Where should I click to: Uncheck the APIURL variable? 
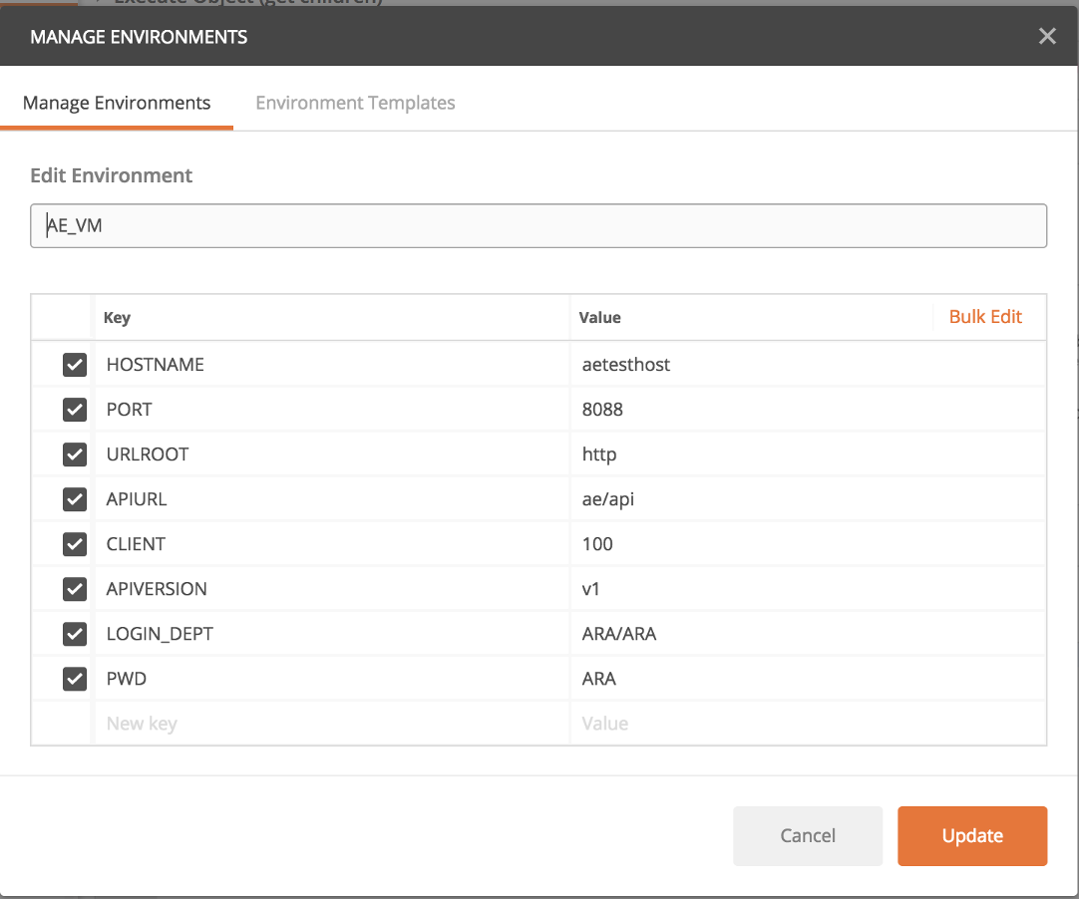pyautogui.click(x=74, y=499)
